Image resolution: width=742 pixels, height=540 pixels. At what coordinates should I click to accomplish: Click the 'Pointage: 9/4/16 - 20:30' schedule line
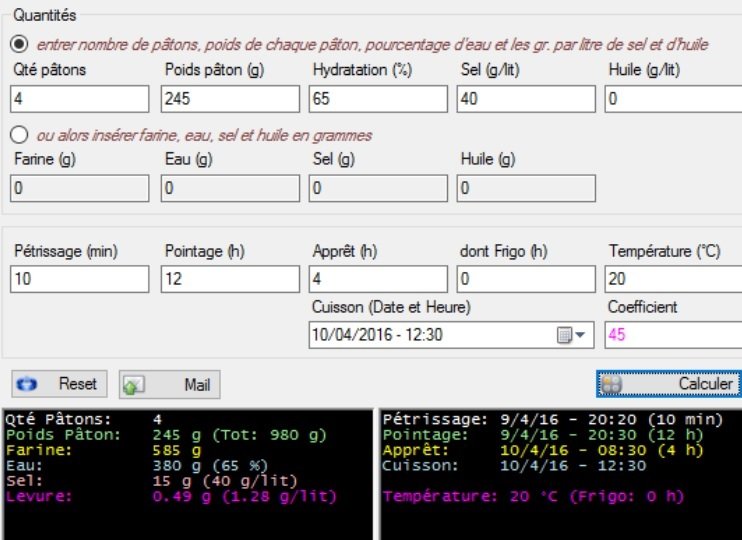[543, 435]
